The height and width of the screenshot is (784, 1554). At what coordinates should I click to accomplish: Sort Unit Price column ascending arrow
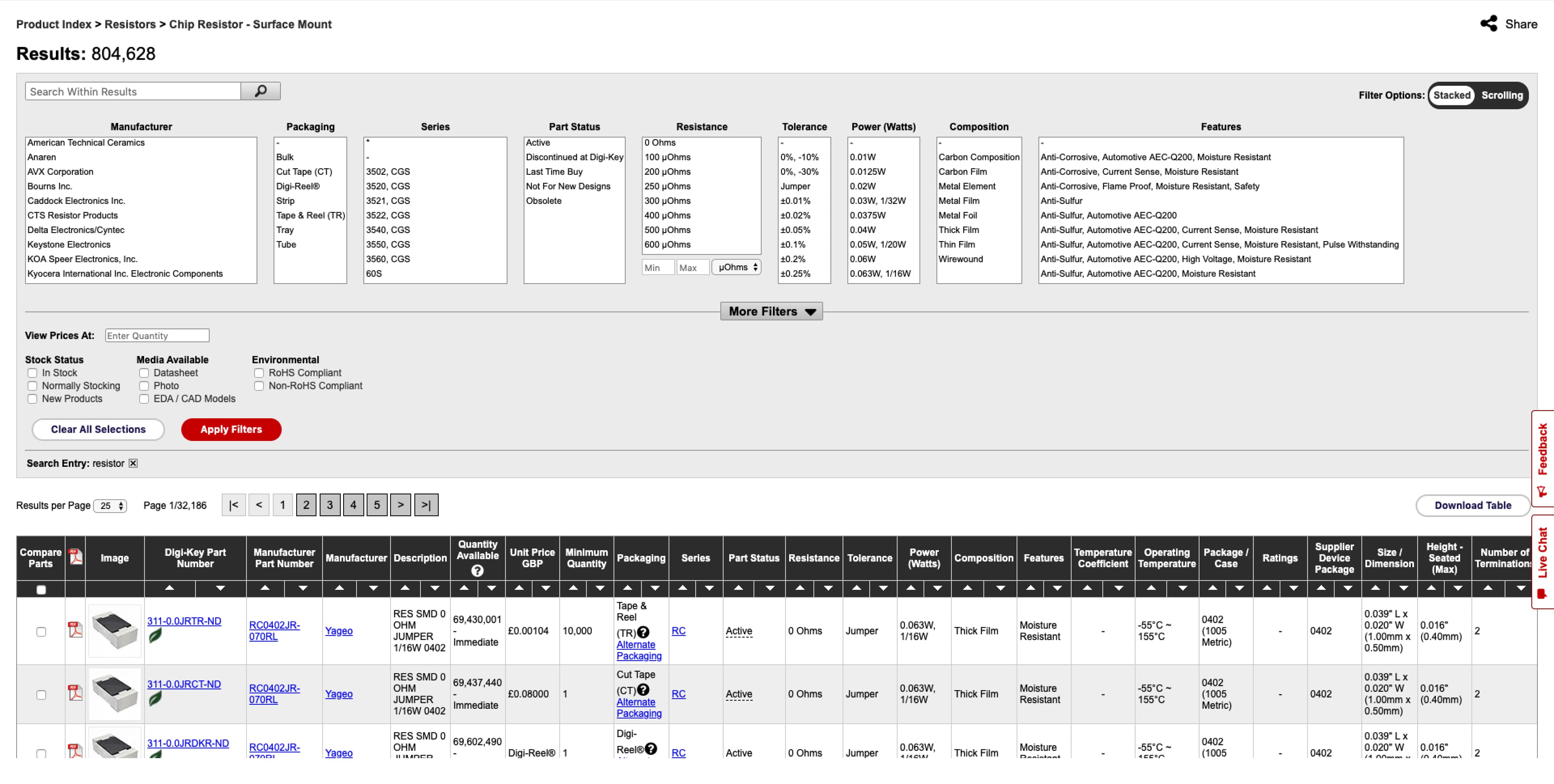519,588
